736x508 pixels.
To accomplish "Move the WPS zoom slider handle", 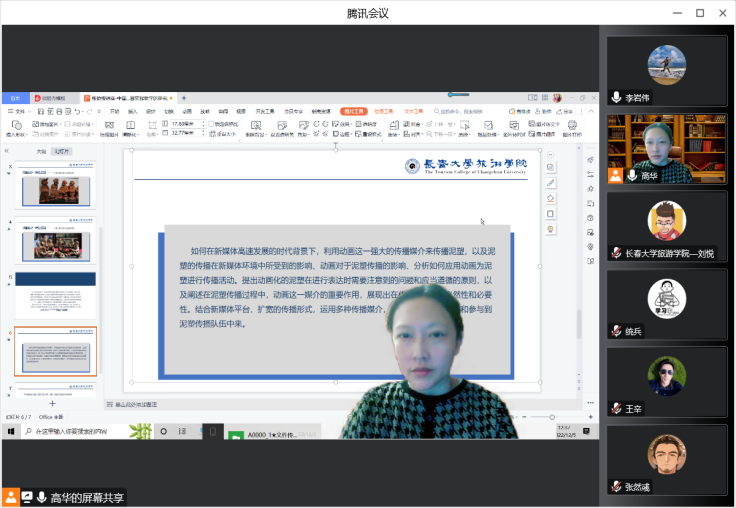I will [x=552, y=417].
